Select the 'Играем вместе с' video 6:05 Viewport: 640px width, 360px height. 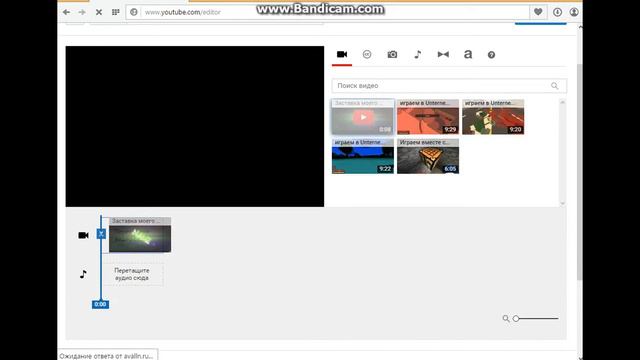tap(428, 156)
